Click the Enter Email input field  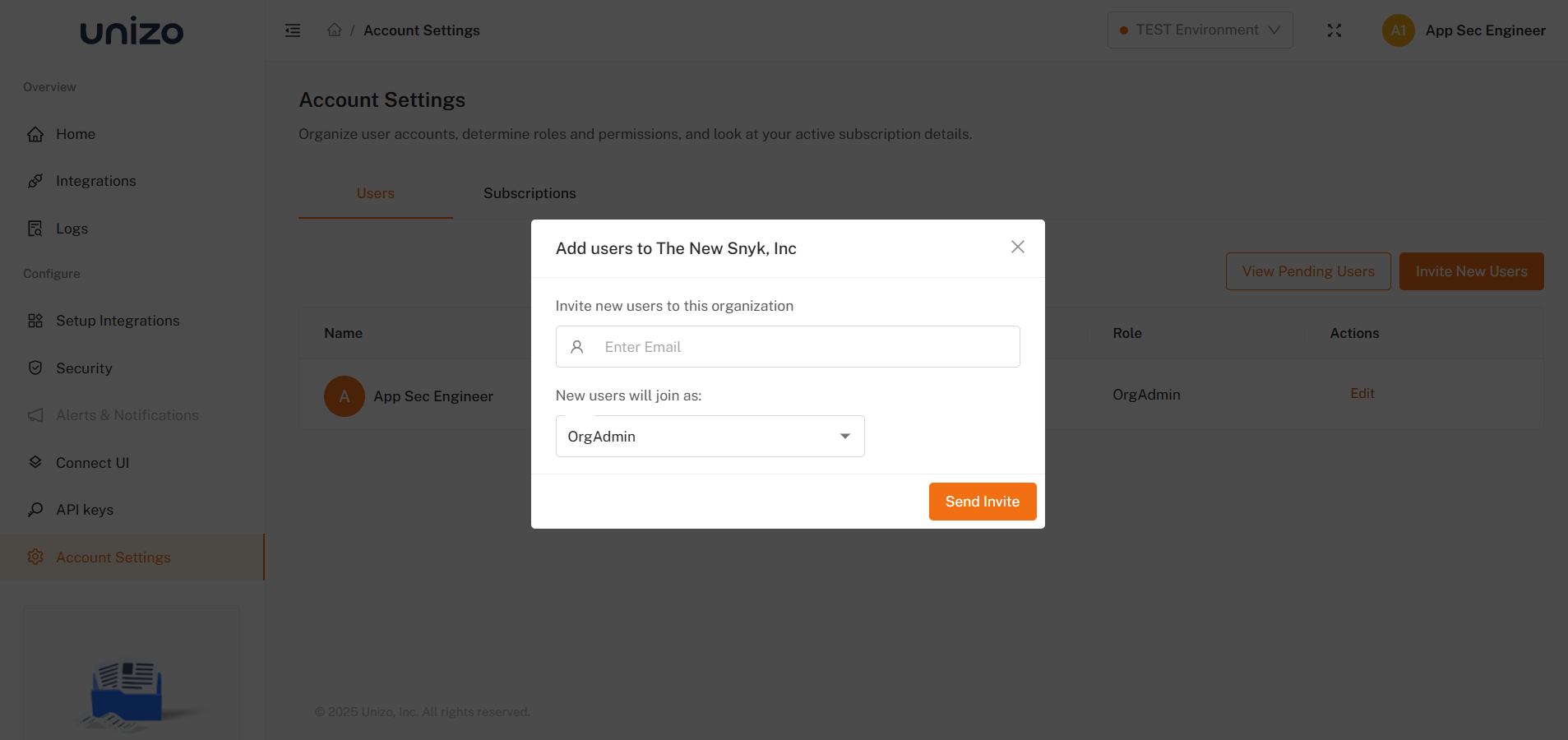pos(788,347)
